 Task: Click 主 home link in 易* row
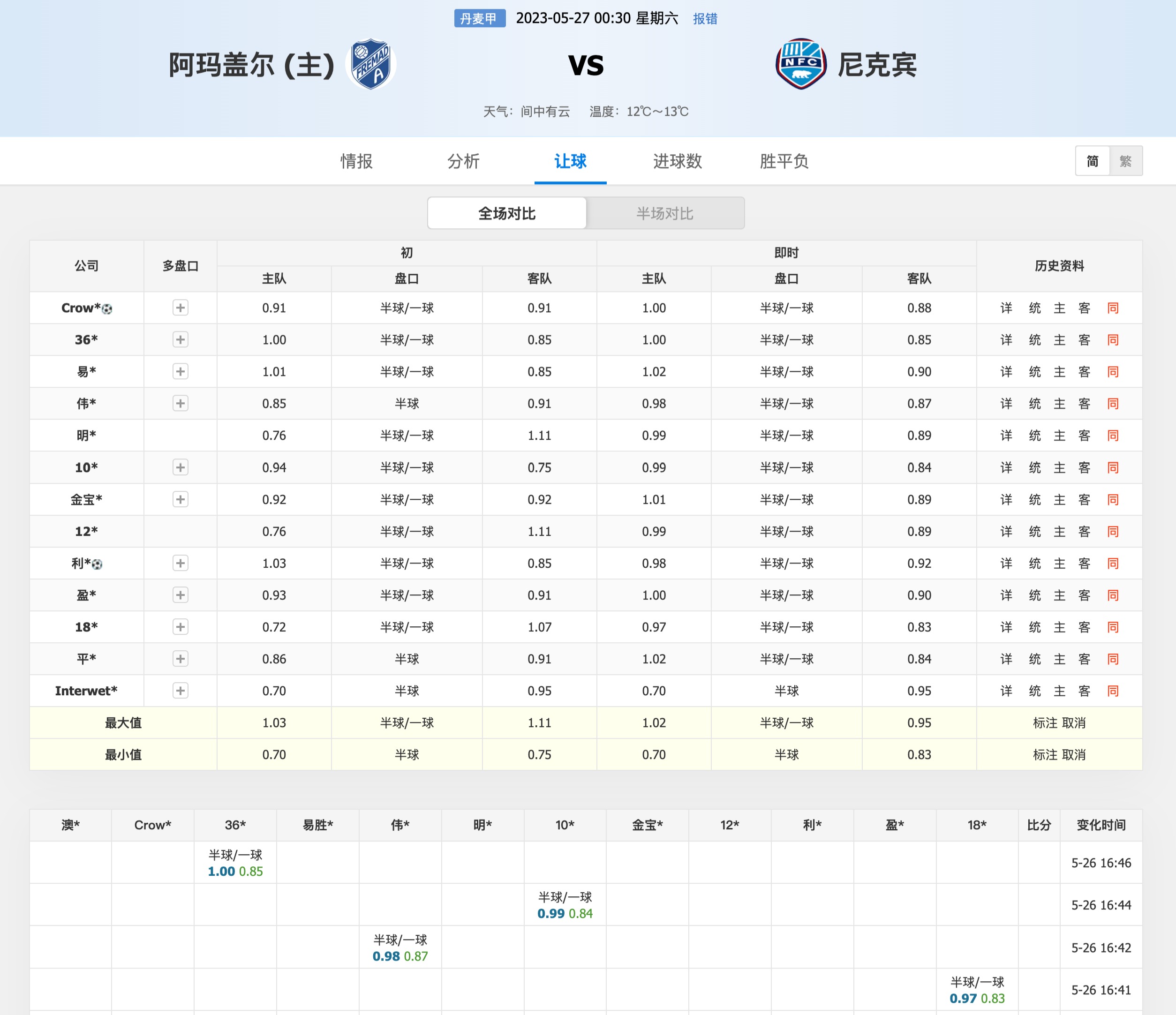point(1059,372)
